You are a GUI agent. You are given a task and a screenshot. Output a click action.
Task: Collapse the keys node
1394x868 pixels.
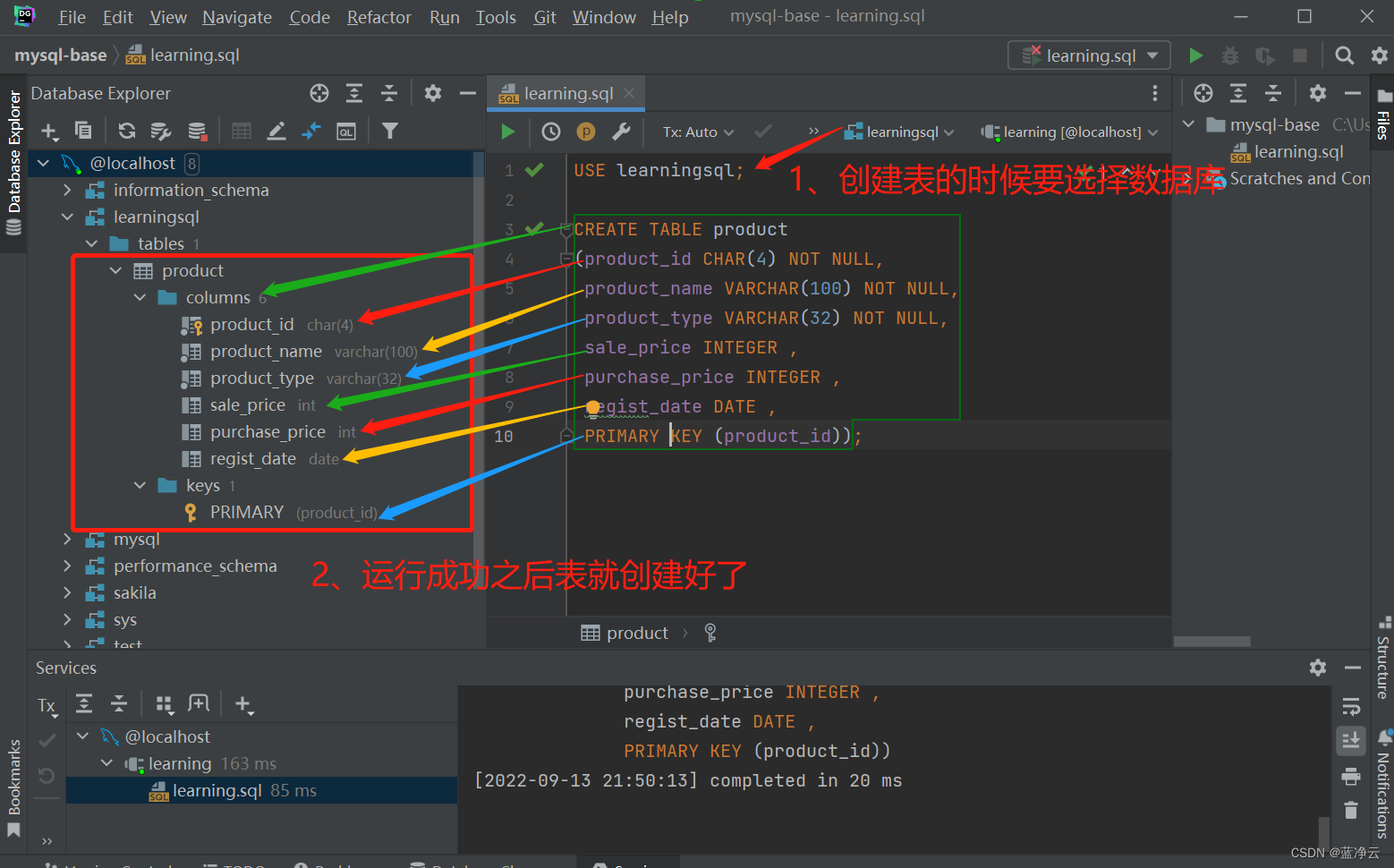tap(140, 485)
